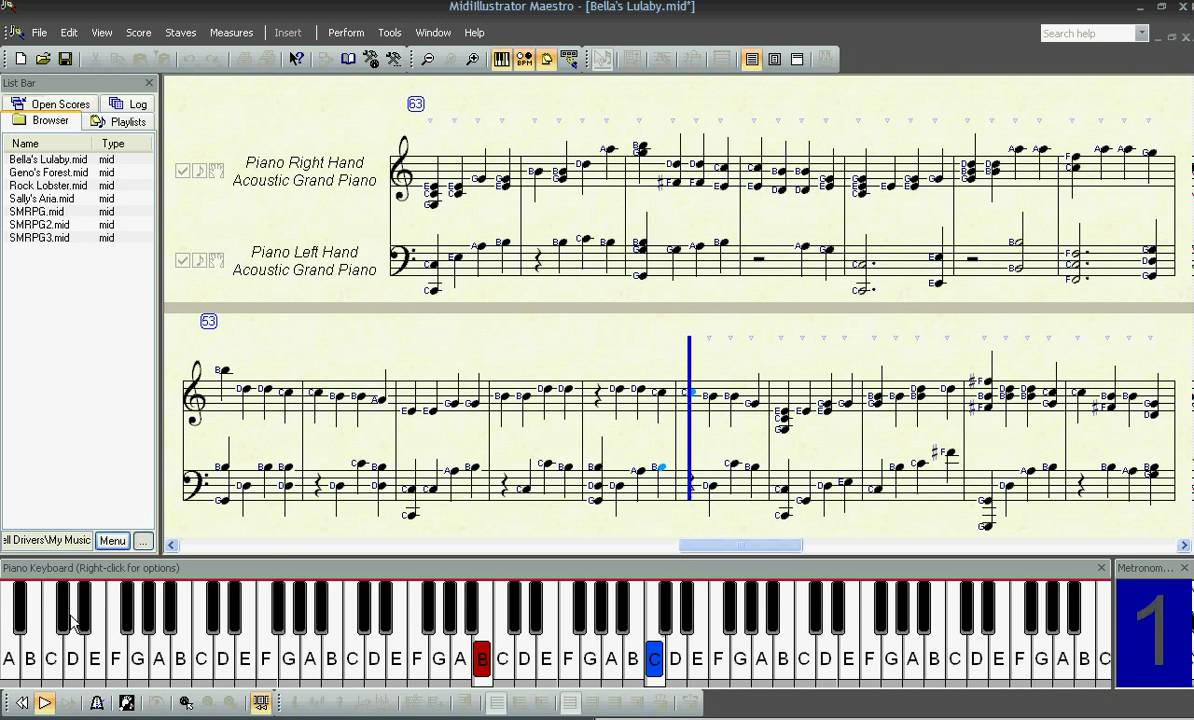Sort the file list by Type column header
The height and width of the screenshot is (720, 1194).
click(x=123, y=143)
